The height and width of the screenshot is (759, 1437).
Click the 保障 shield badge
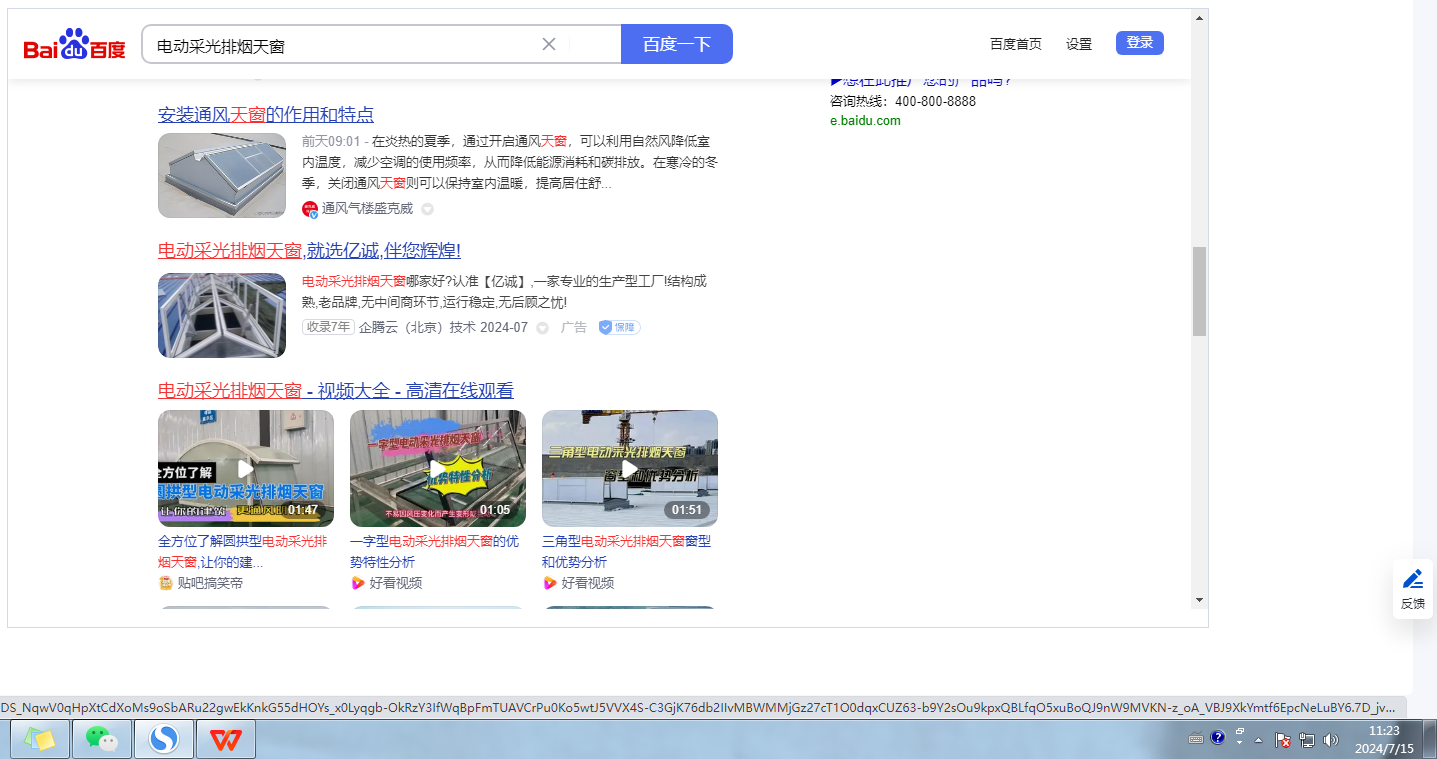619,327
